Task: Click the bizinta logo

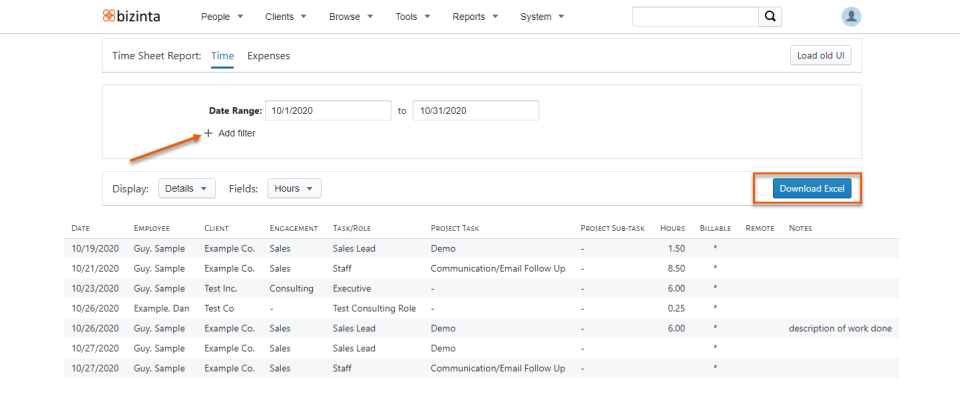Action: coord(132,17)
